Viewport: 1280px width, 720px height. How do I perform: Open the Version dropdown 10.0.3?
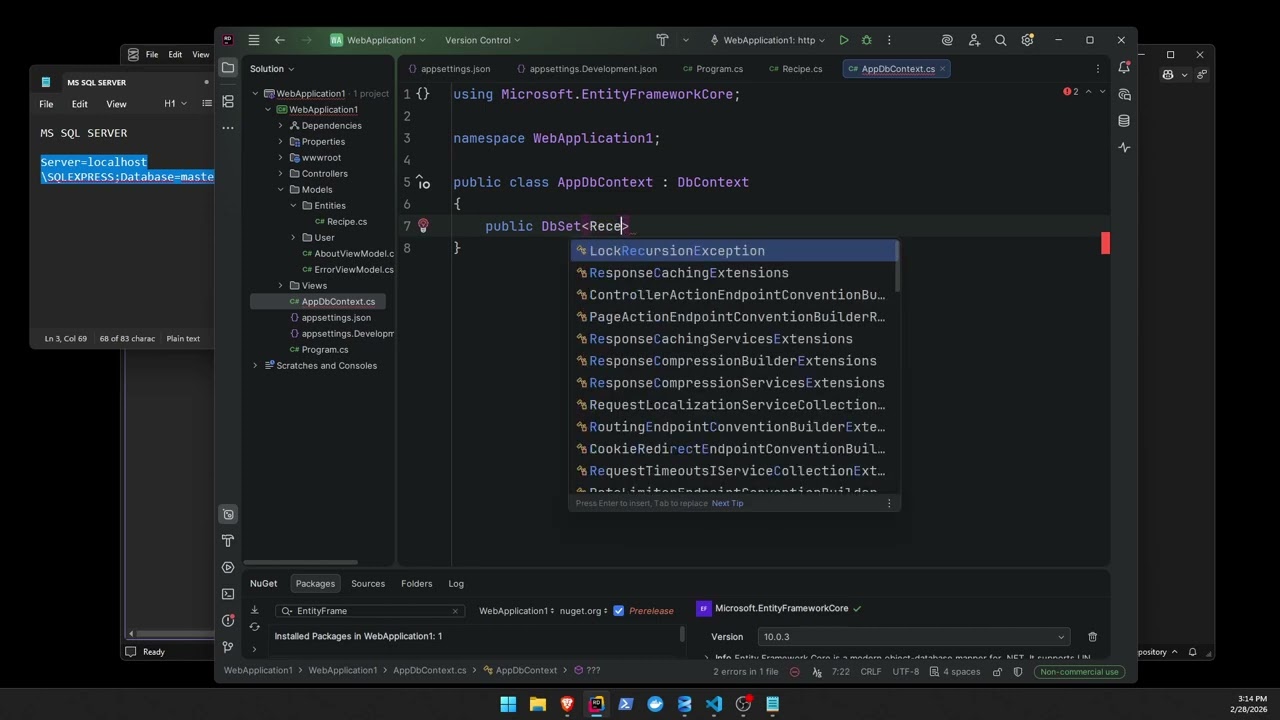point(913,637)
